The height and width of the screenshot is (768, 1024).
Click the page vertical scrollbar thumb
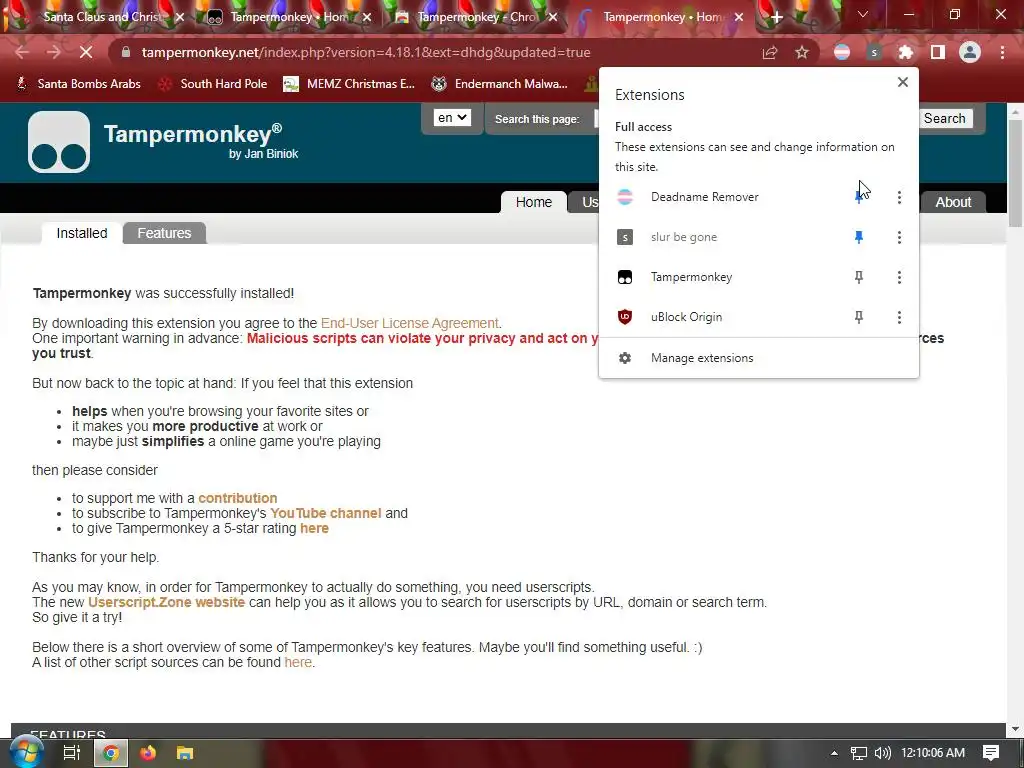click(x=1016, y=173)
